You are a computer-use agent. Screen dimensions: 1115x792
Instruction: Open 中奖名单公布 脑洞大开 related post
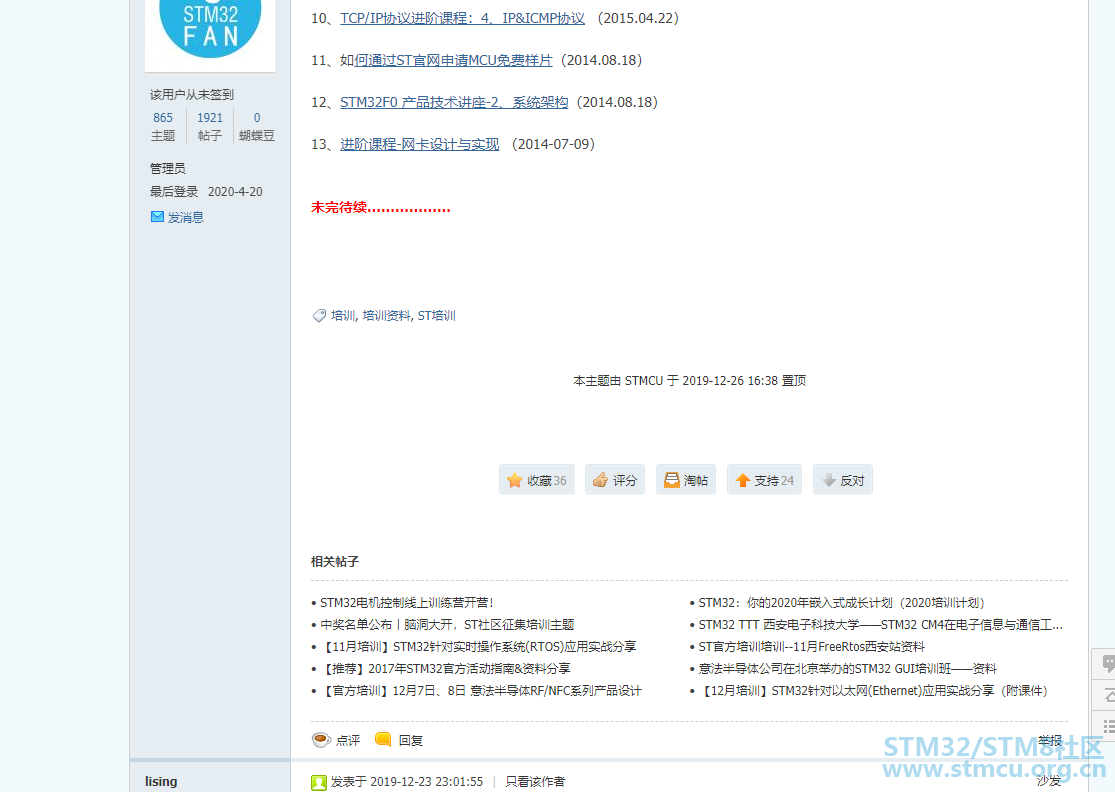[447, 625]
